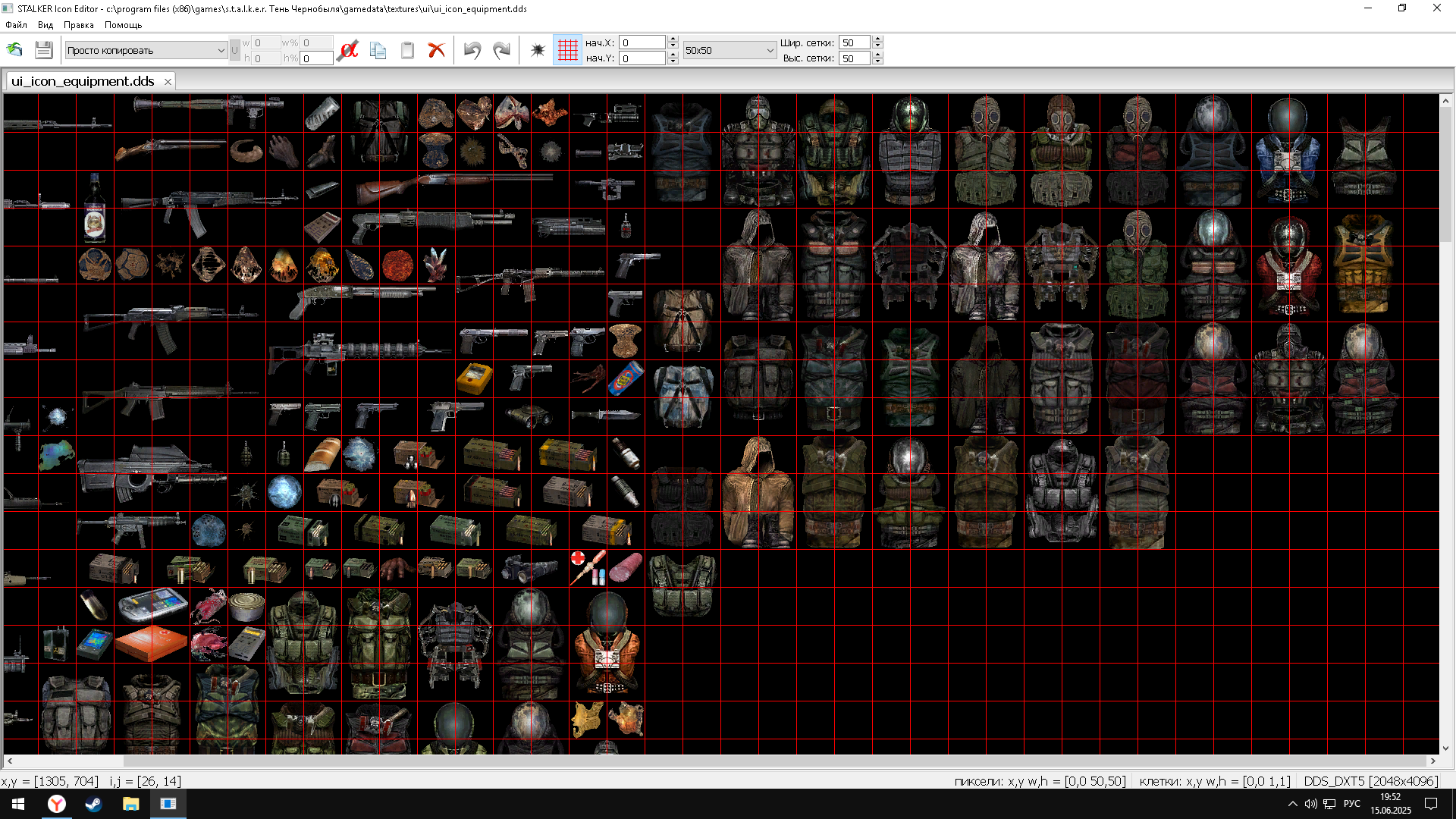This screenshot has width=1456, height=819.
Task: Click the h% input field
Action: click(316, 58)
